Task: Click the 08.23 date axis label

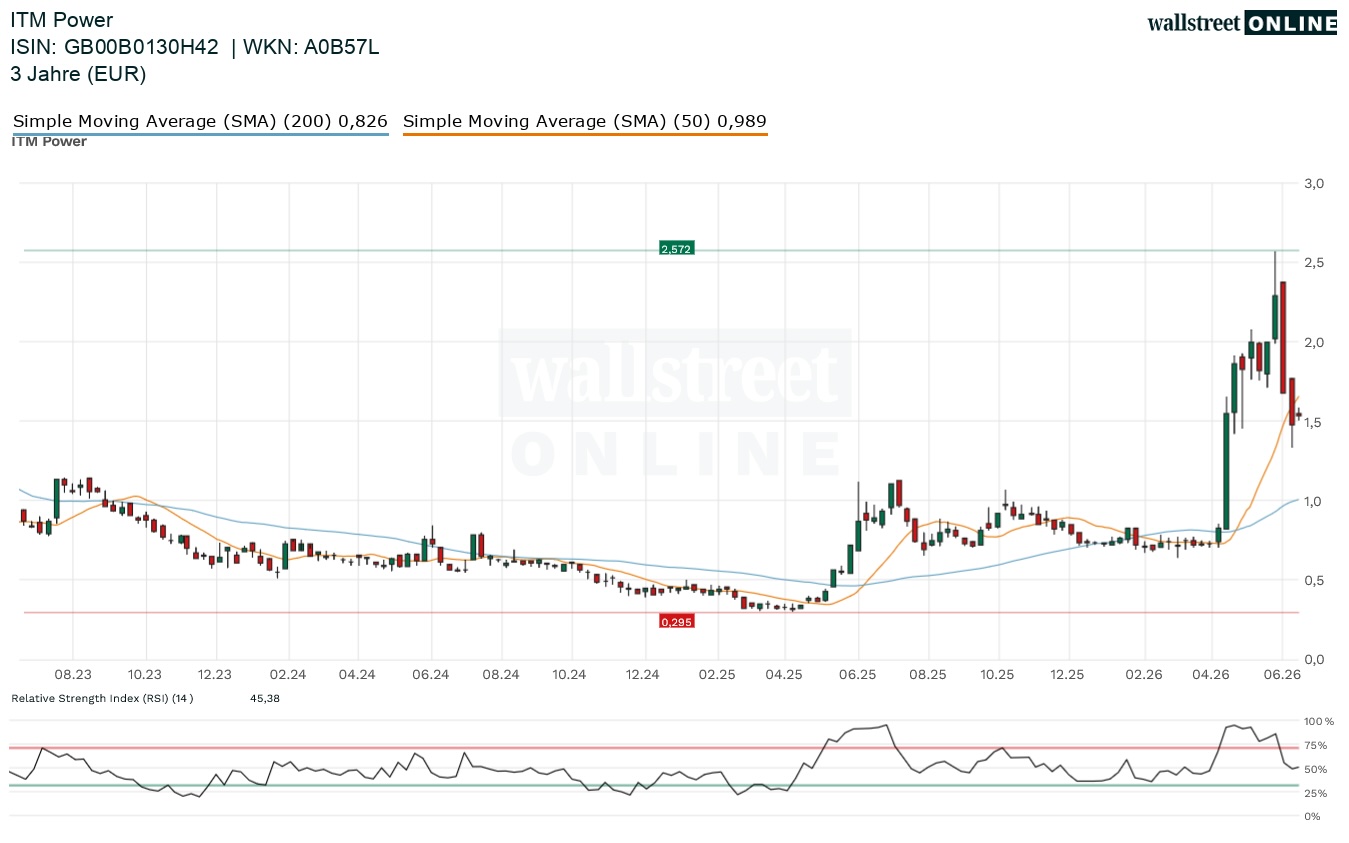Action: point(74,675)
